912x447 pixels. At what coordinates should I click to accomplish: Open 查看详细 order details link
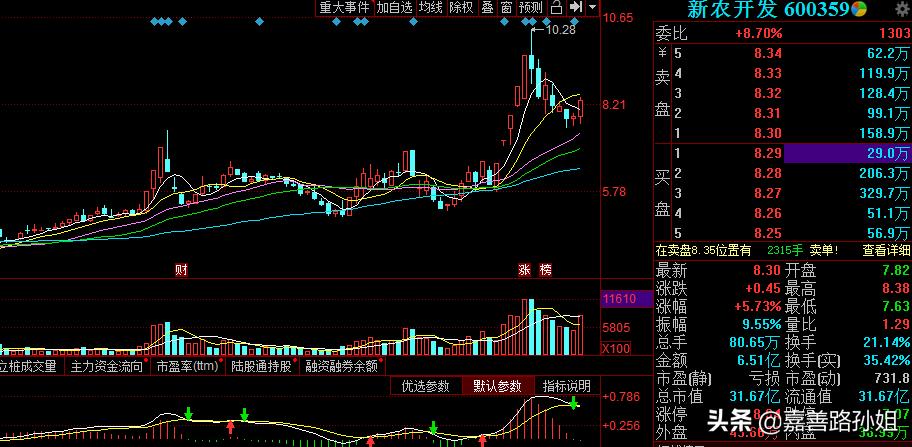886,251
